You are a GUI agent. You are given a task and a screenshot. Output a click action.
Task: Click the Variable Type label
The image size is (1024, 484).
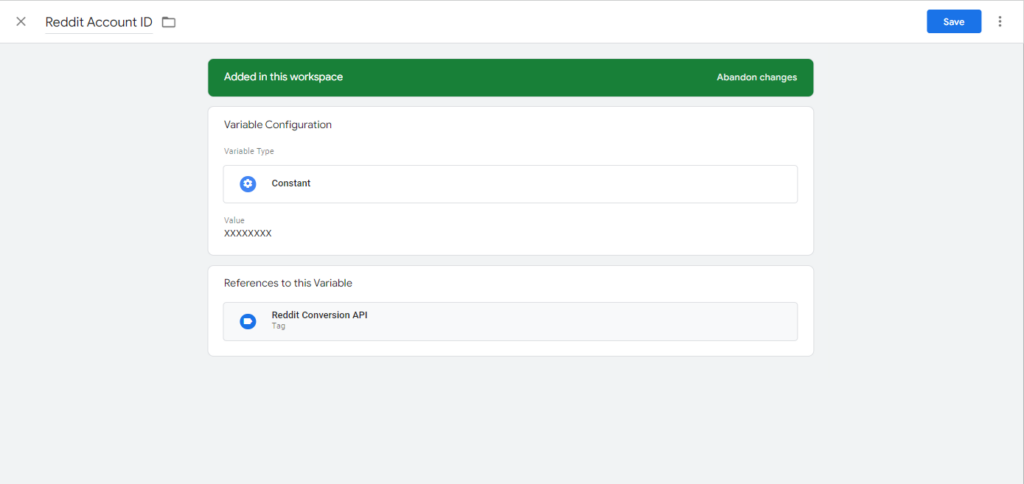[x=249, y=151]
